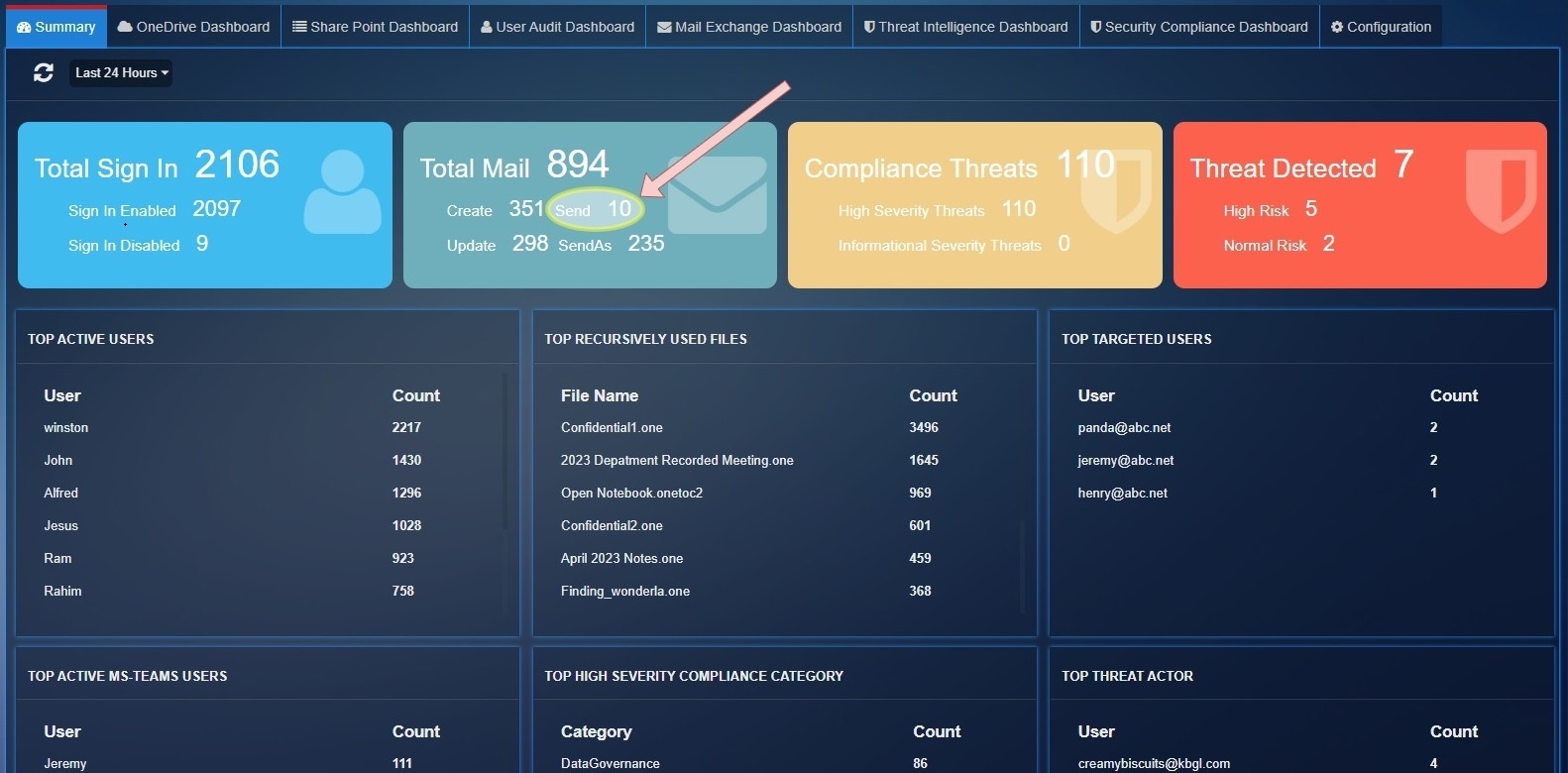1568x773 pixels.
Task: Click file Open Notebook.onetoc2
Action: click(x=631, y=494)
